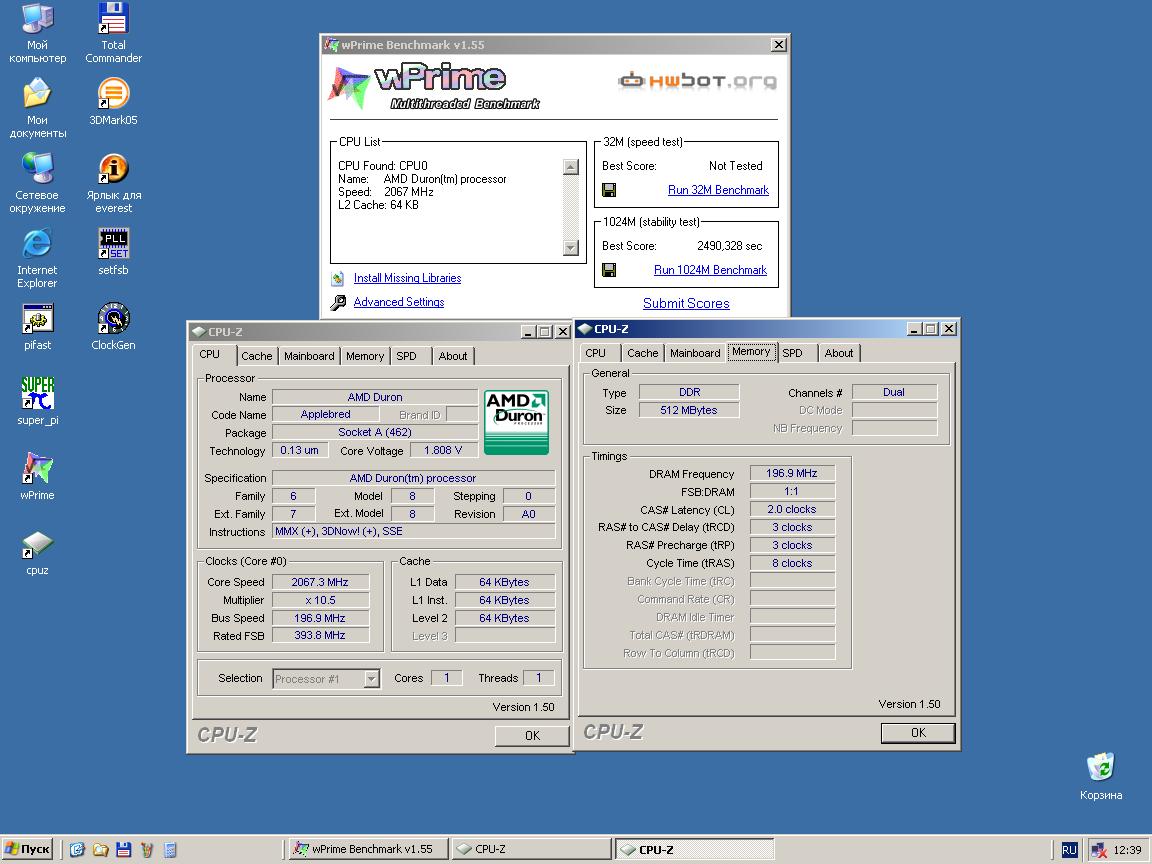Open the wPrime desktop shortcut
The height and width of the screenshot is (864, 1152).
coord(37,477)
